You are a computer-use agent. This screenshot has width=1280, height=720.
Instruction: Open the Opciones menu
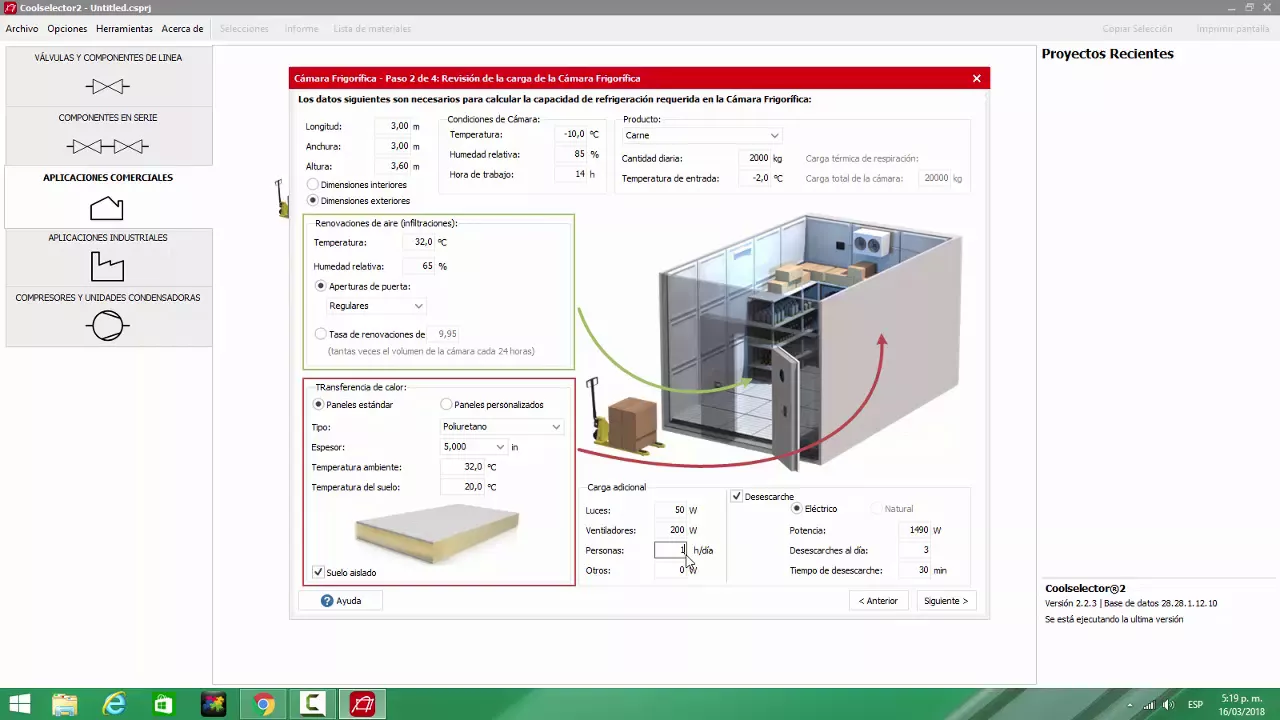67,29
